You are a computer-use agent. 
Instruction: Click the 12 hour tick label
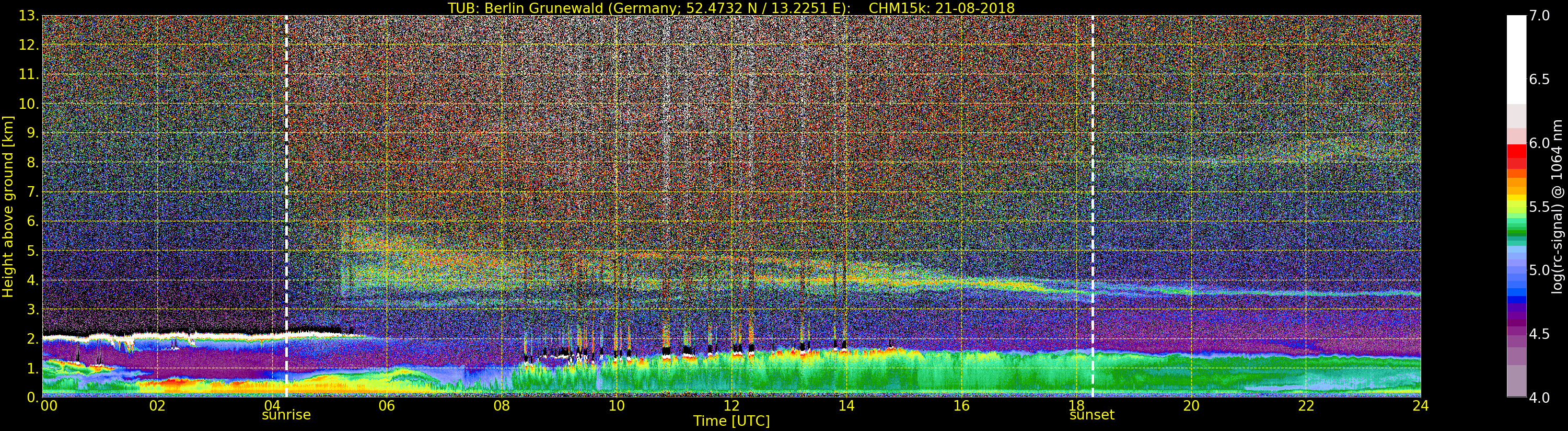(x=731, y=406)
